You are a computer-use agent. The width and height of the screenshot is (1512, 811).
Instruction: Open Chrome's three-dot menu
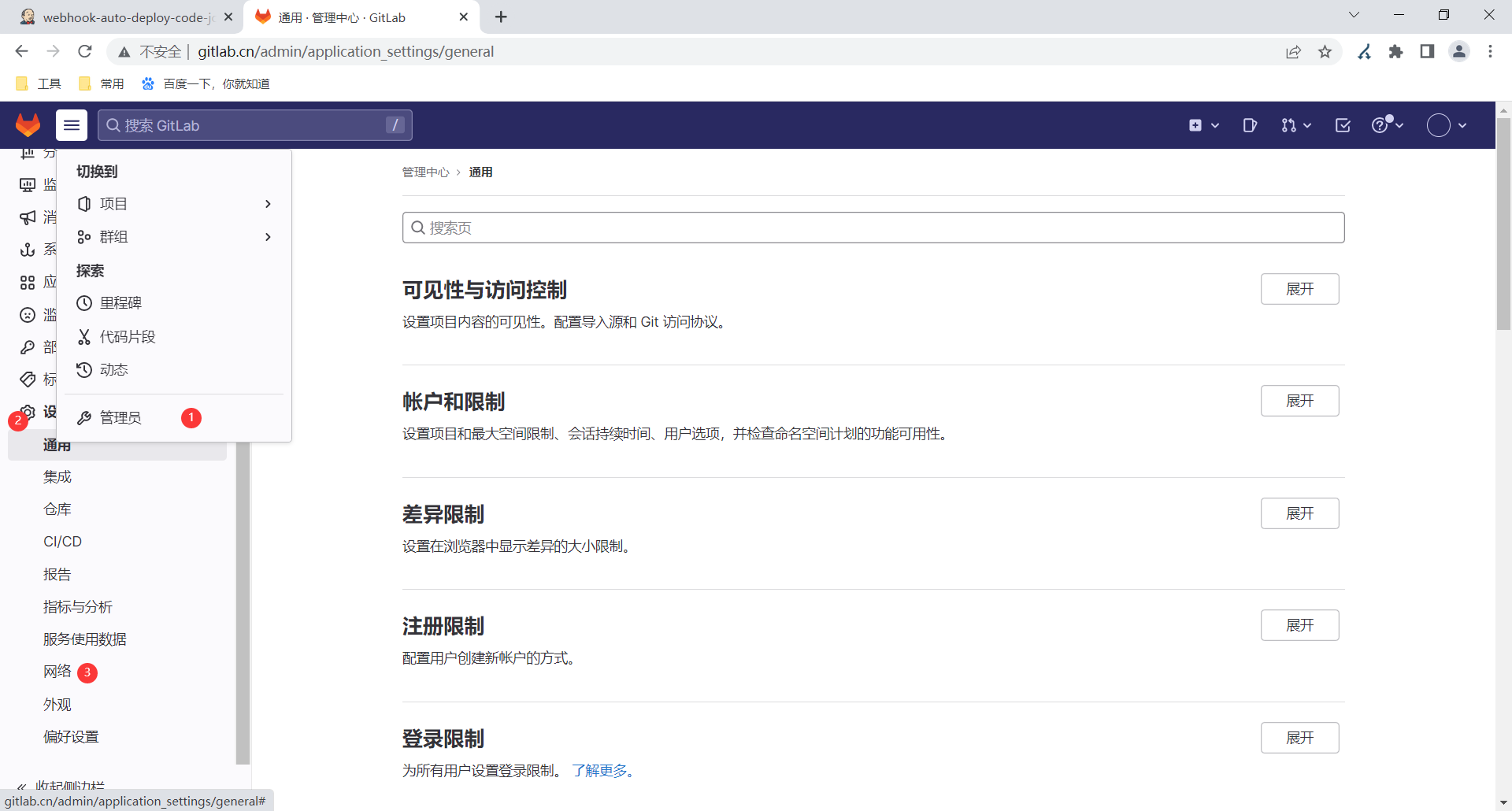click(x=1490, y=52)
